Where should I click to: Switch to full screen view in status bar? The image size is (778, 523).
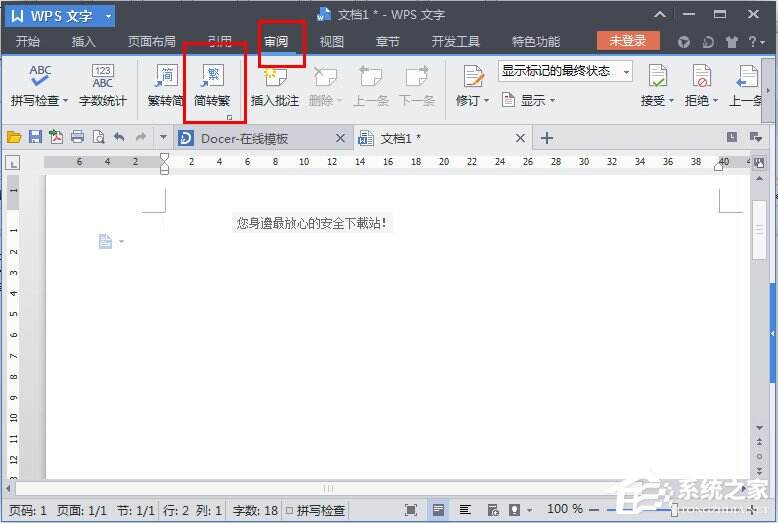pyautogui.click(x=411, y=510)
